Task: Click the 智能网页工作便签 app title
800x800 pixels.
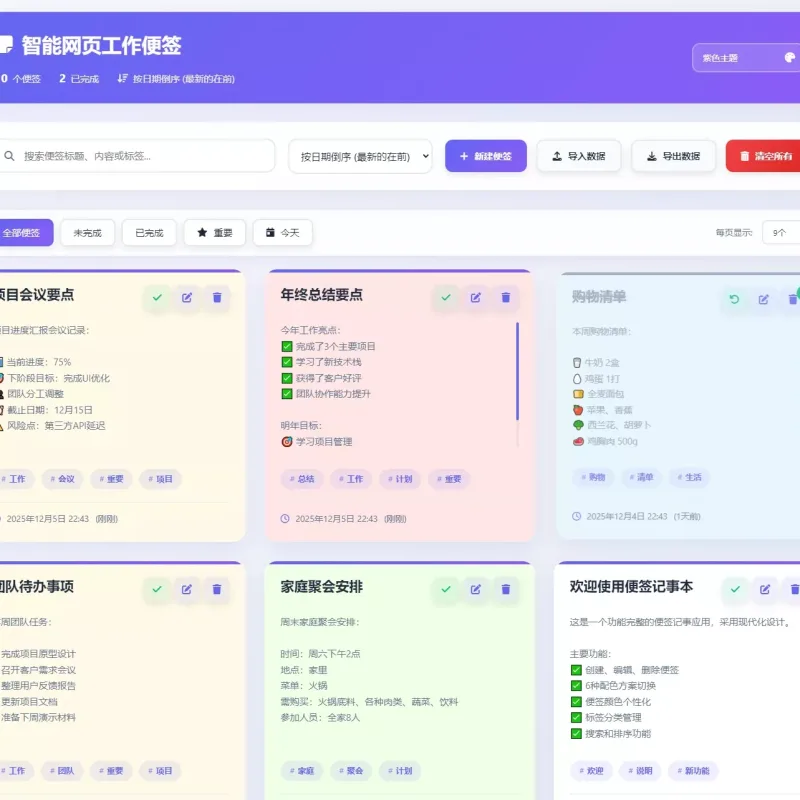Action: [101, 45]
